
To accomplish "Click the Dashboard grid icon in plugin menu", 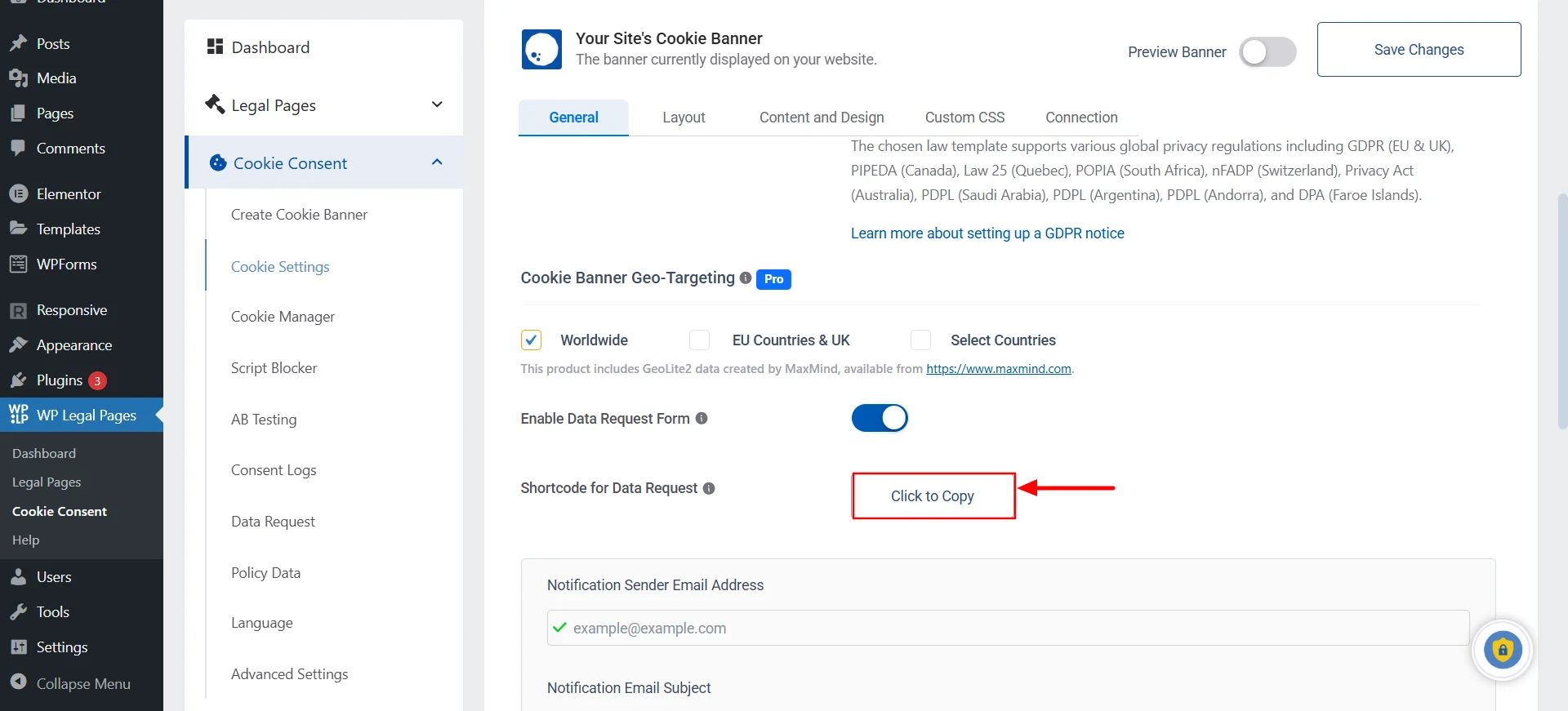I will pyautogui.click(x=216, y=47).
